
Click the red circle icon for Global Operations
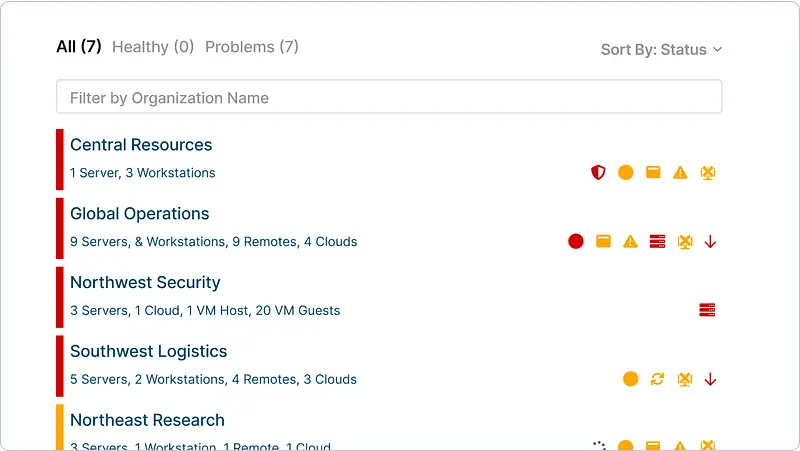[x=576, y=241]
